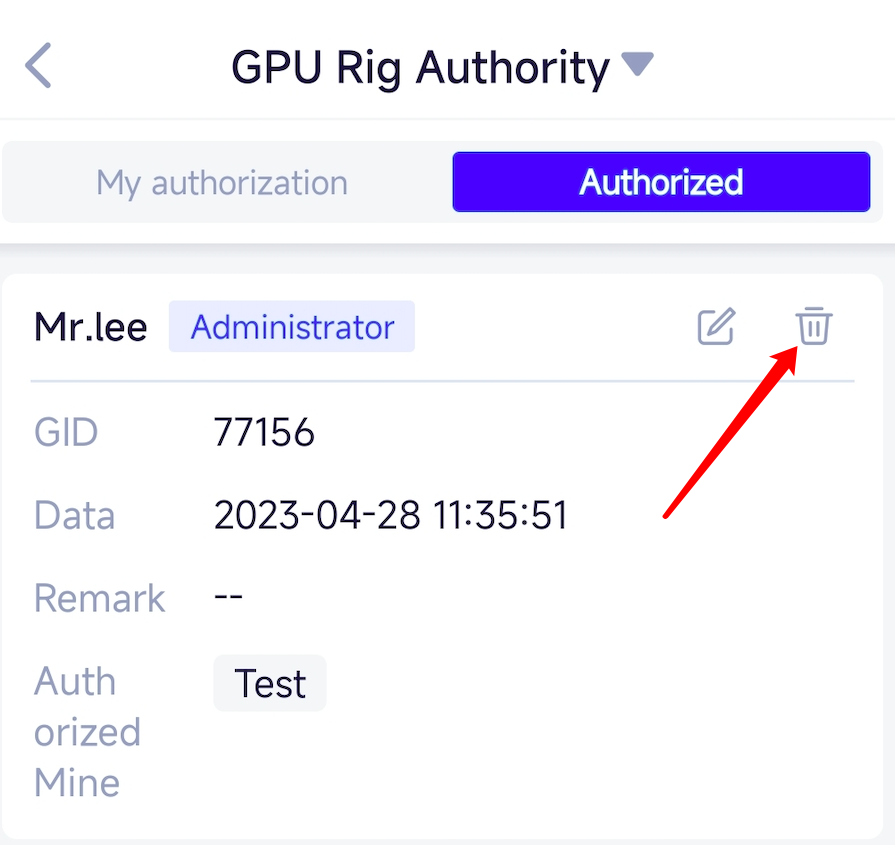Screen dimensions: 895x845
Task: Click the date 2023-04-28 11:35:51
Action: [x=390, y=516]
